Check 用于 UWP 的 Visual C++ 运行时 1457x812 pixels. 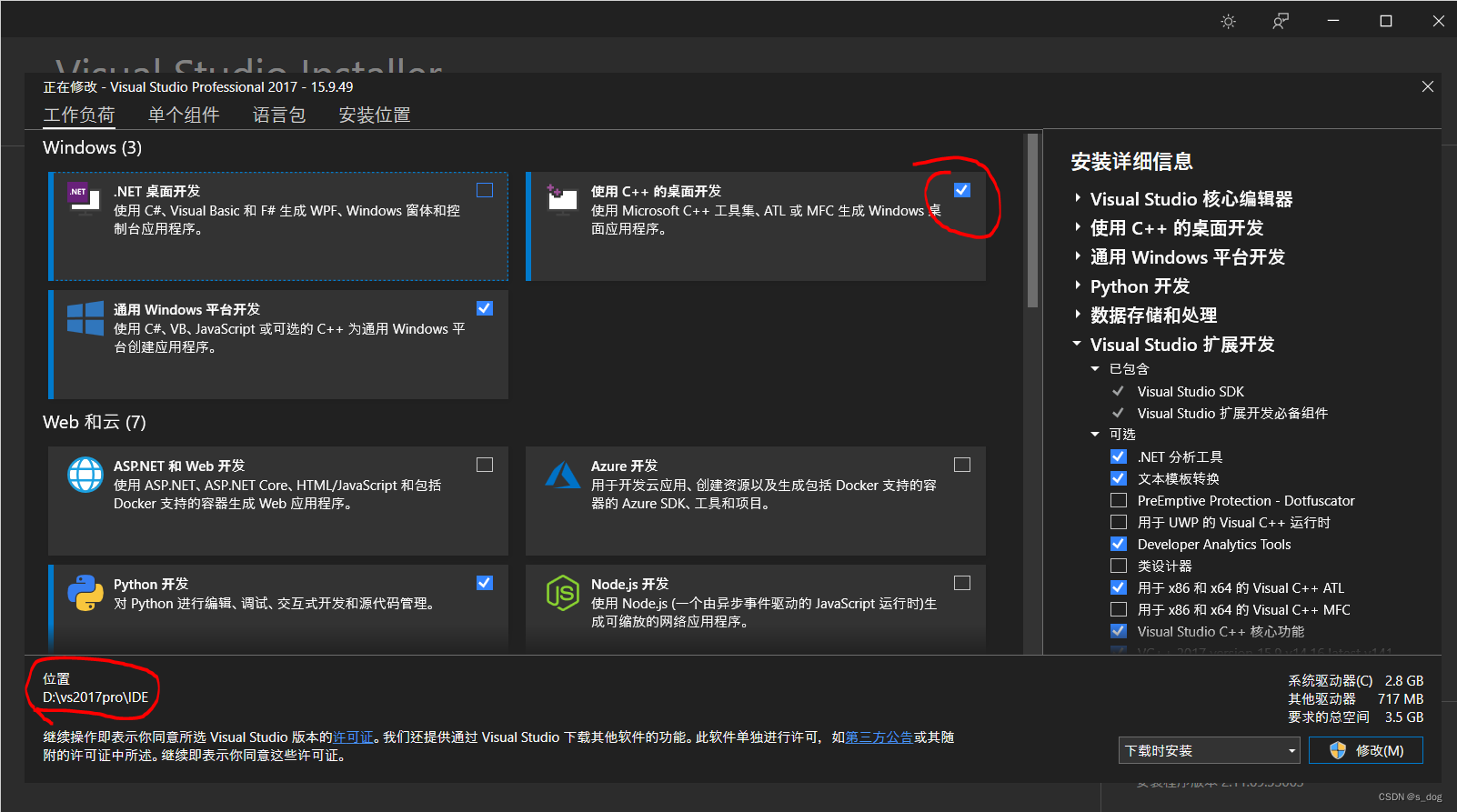coord(1119,522)
